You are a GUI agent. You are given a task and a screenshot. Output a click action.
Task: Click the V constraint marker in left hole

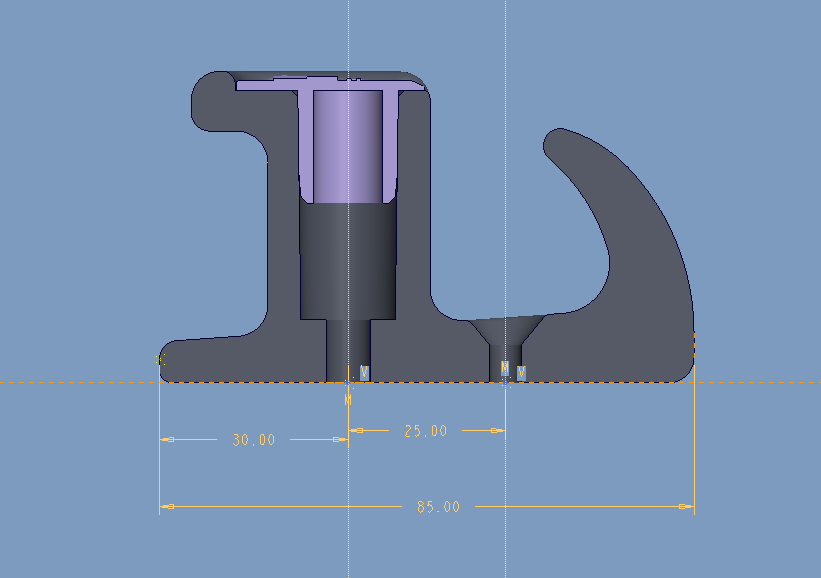point(364,372)
